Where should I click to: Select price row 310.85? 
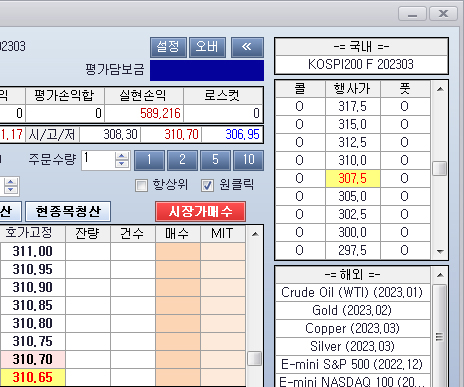33,305
